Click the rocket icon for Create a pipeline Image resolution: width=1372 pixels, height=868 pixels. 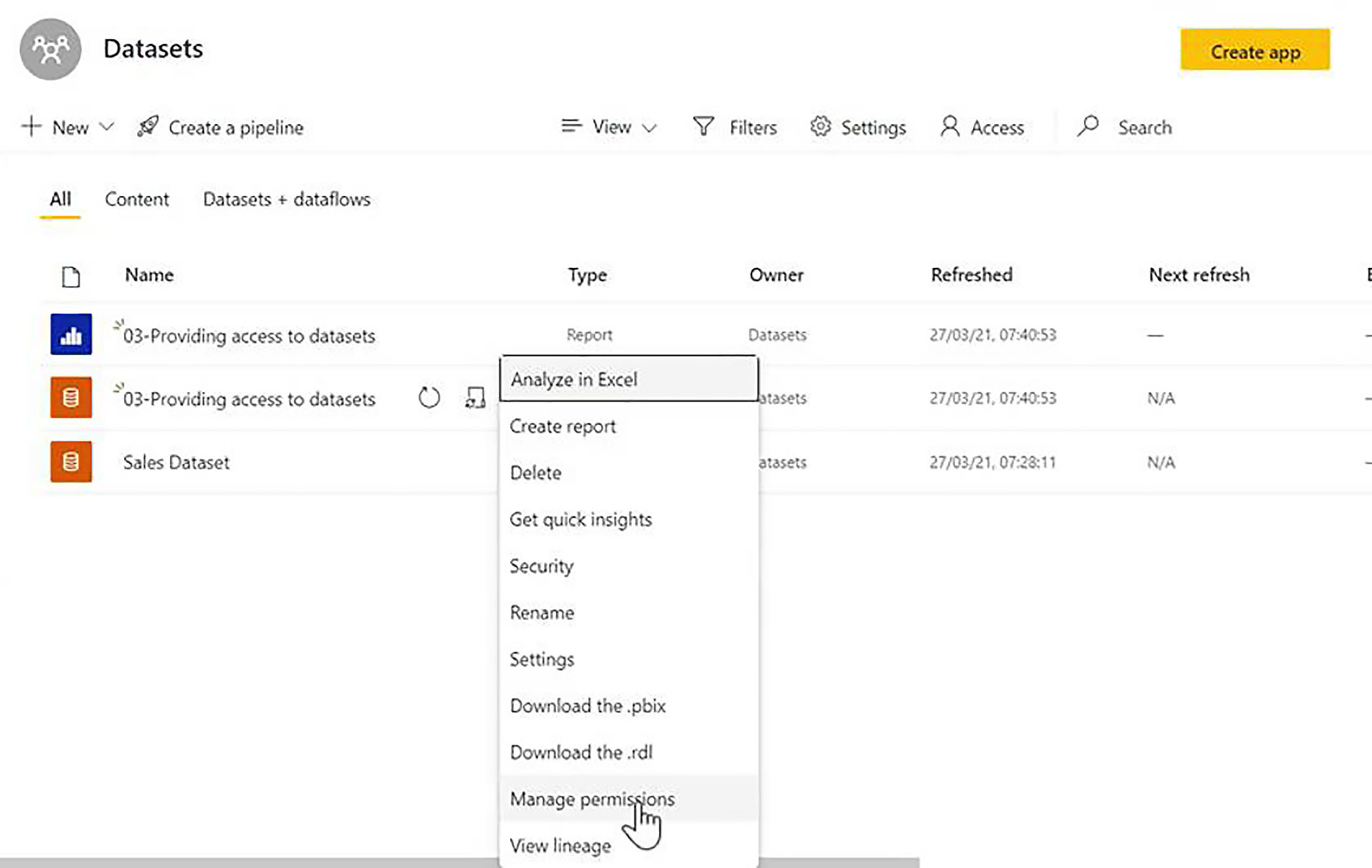coord(148,127)
